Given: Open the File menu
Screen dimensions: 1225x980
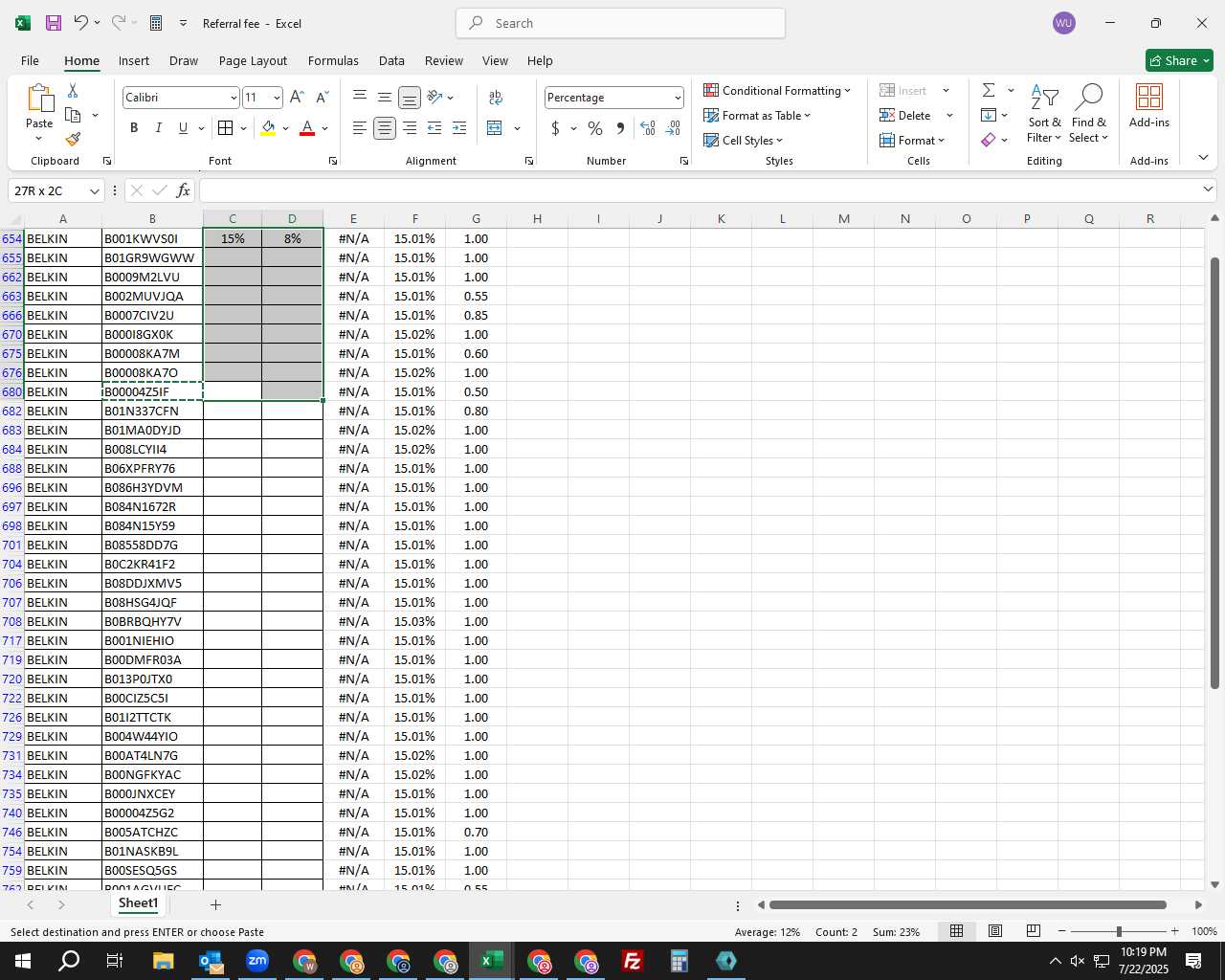Looking at the screenshot, I should coord(30,60).
